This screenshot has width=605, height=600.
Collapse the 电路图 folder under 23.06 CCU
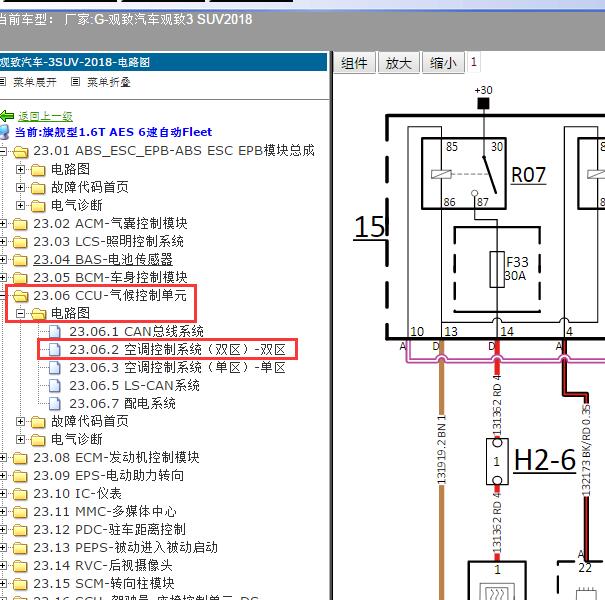point(20,313)
